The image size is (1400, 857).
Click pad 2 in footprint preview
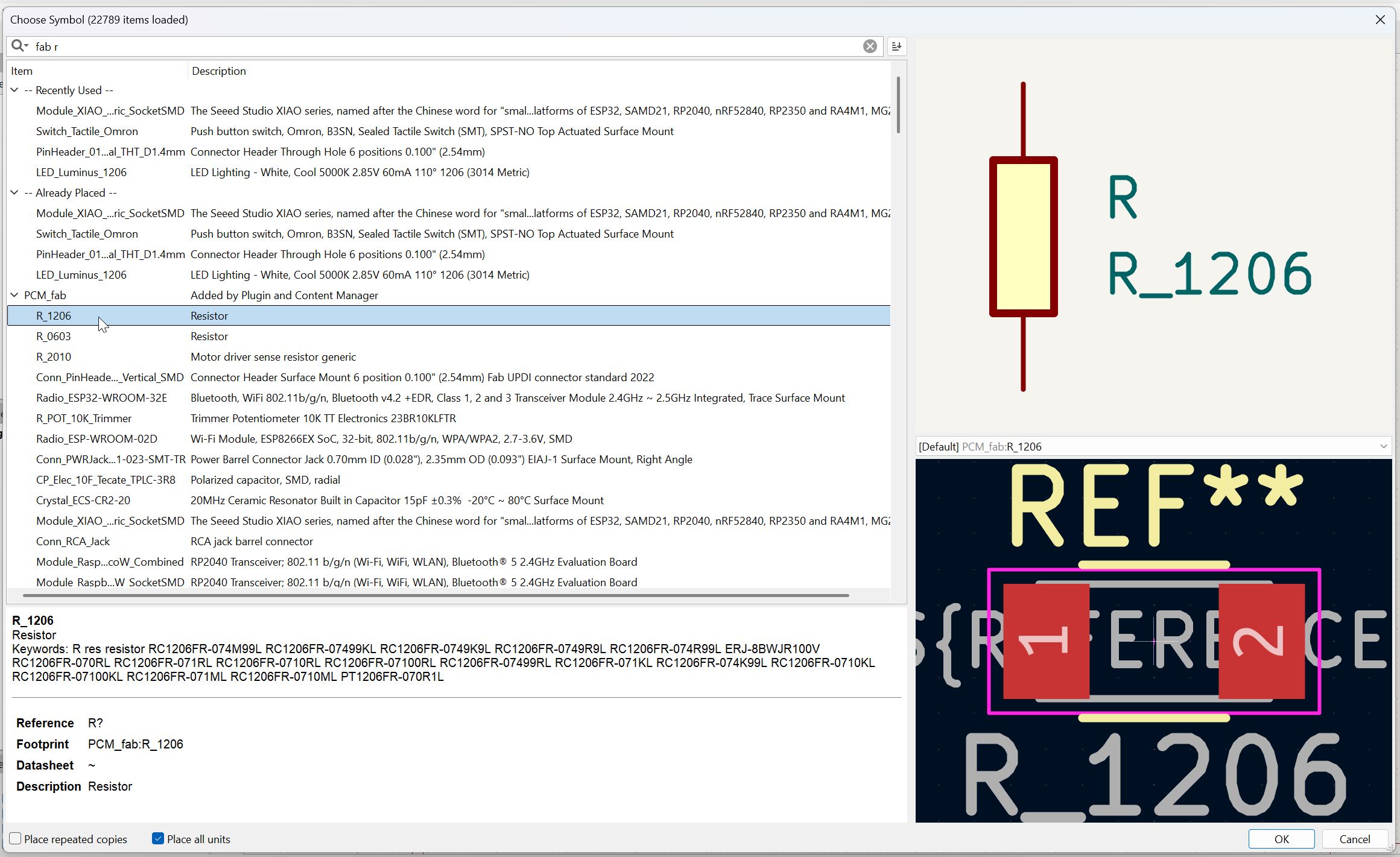click(1261, 641)
